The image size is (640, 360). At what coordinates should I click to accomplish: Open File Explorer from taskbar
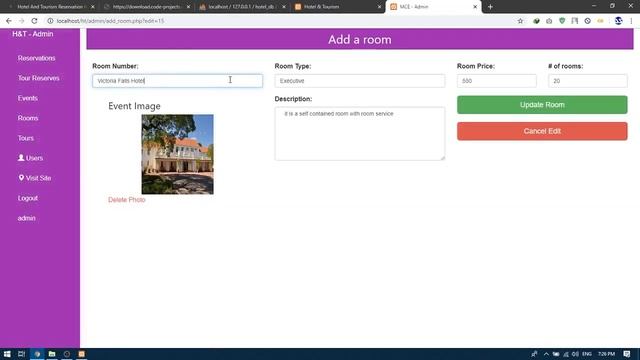point(52,354)
